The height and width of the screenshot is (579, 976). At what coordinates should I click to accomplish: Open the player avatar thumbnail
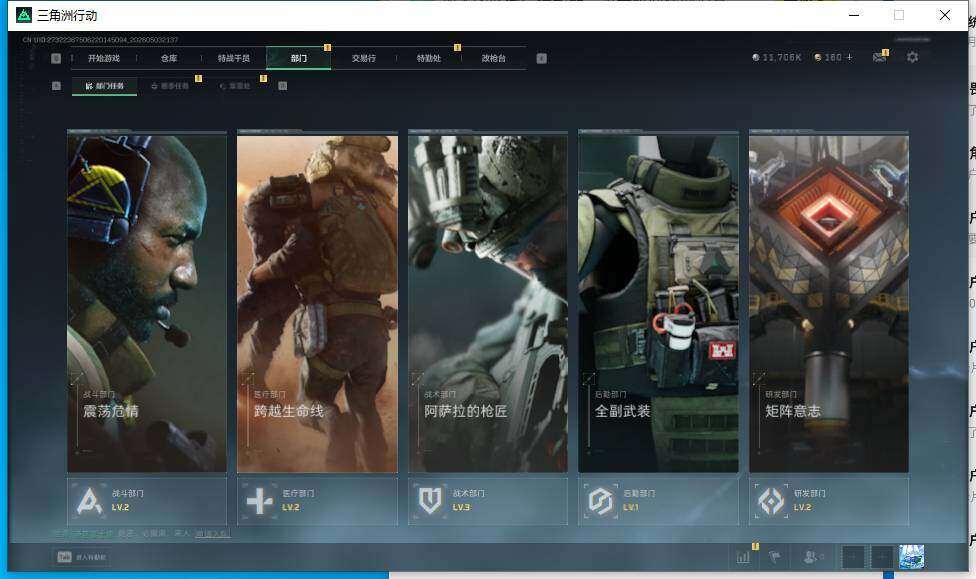pos(912,557)
